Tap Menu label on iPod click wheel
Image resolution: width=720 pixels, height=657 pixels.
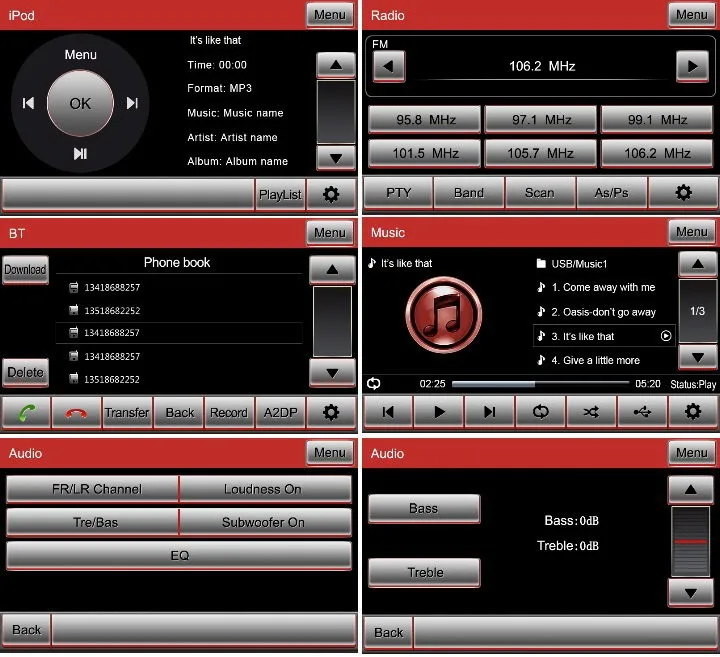(80, 55)
